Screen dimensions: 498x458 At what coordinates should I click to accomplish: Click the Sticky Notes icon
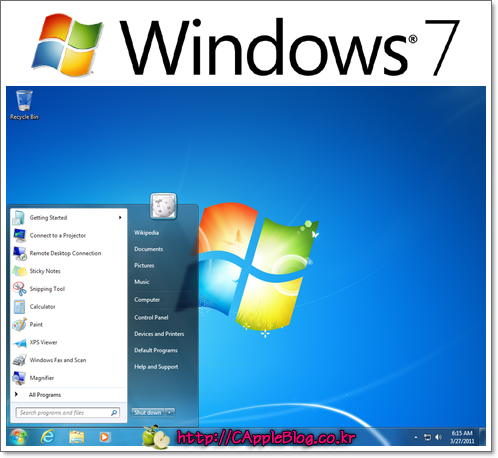(19, 271)
